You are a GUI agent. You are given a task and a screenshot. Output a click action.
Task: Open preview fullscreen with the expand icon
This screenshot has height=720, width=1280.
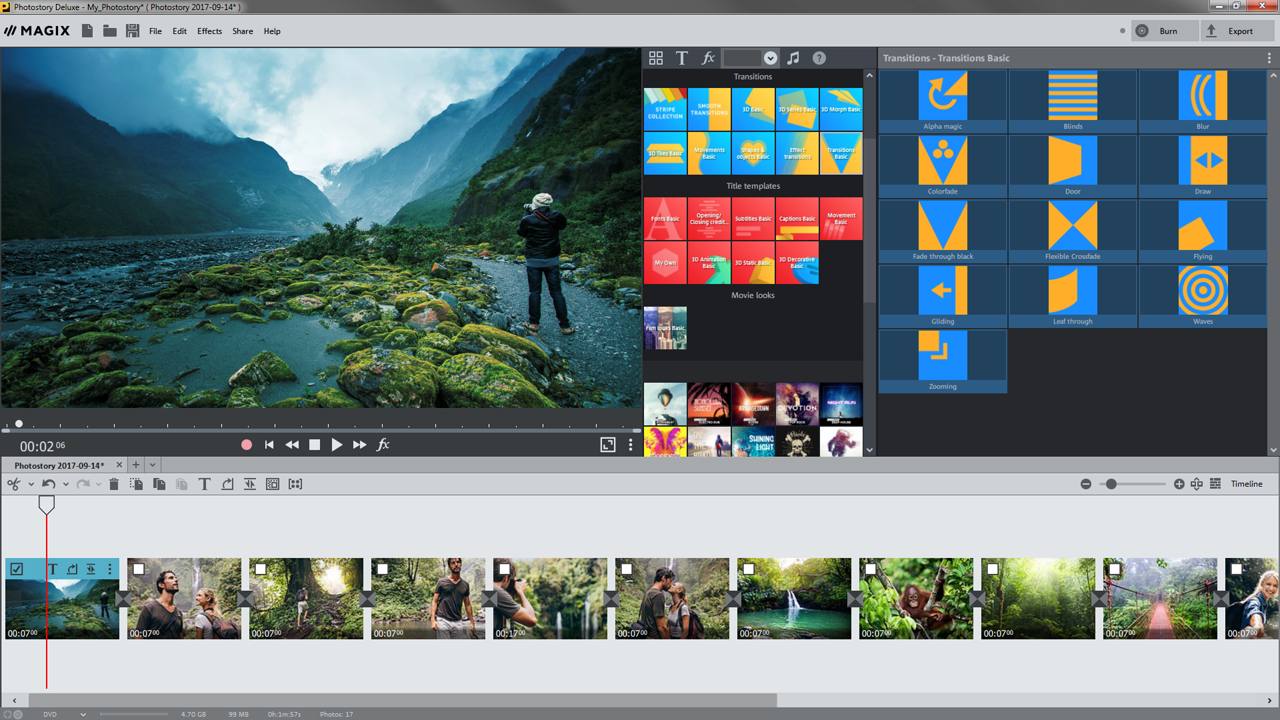point(607,445)
